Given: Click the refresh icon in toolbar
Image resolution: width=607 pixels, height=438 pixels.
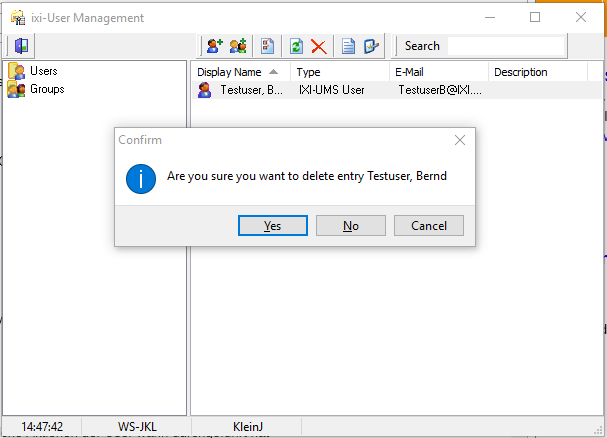Looking at the screenshot, I should pyautogui.click(x=296, y=46).
